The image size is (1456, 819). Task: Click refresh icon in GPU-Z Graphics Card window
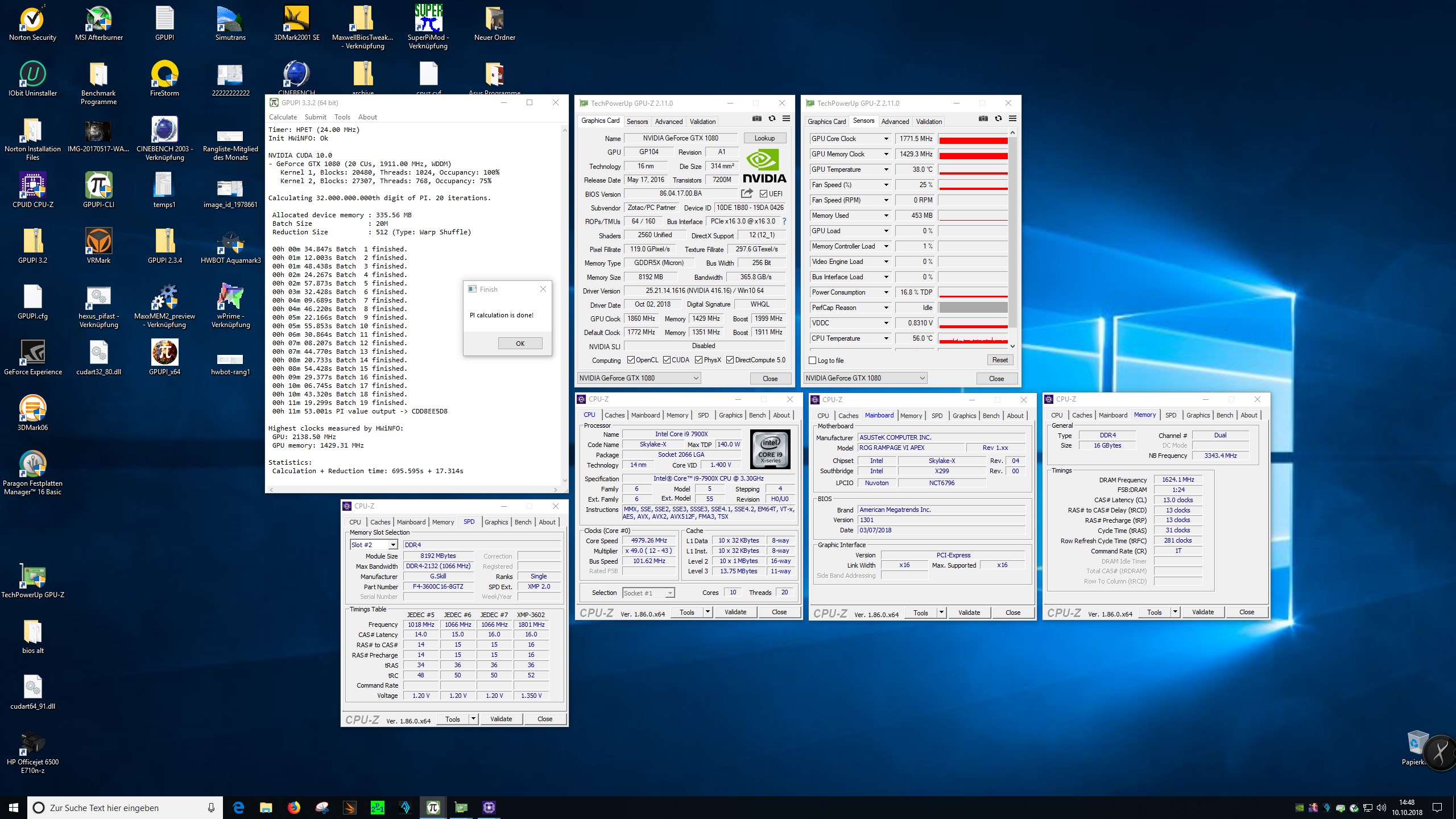coord(772,118)
